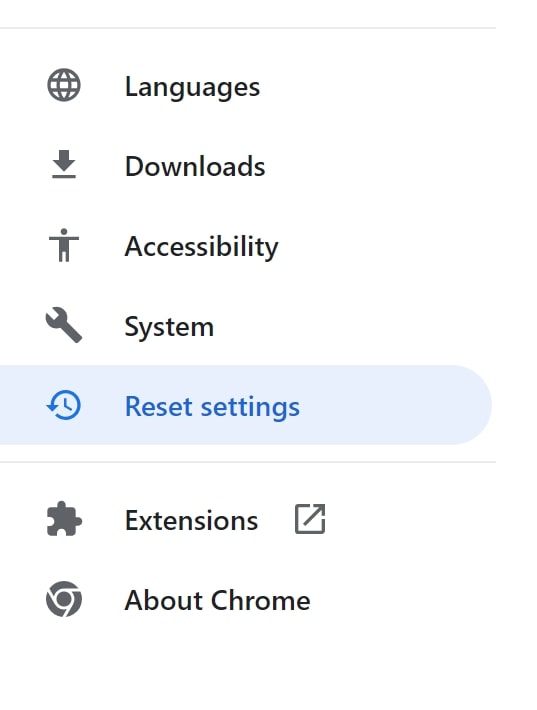Open the Languages settings section

pos(247,86)
